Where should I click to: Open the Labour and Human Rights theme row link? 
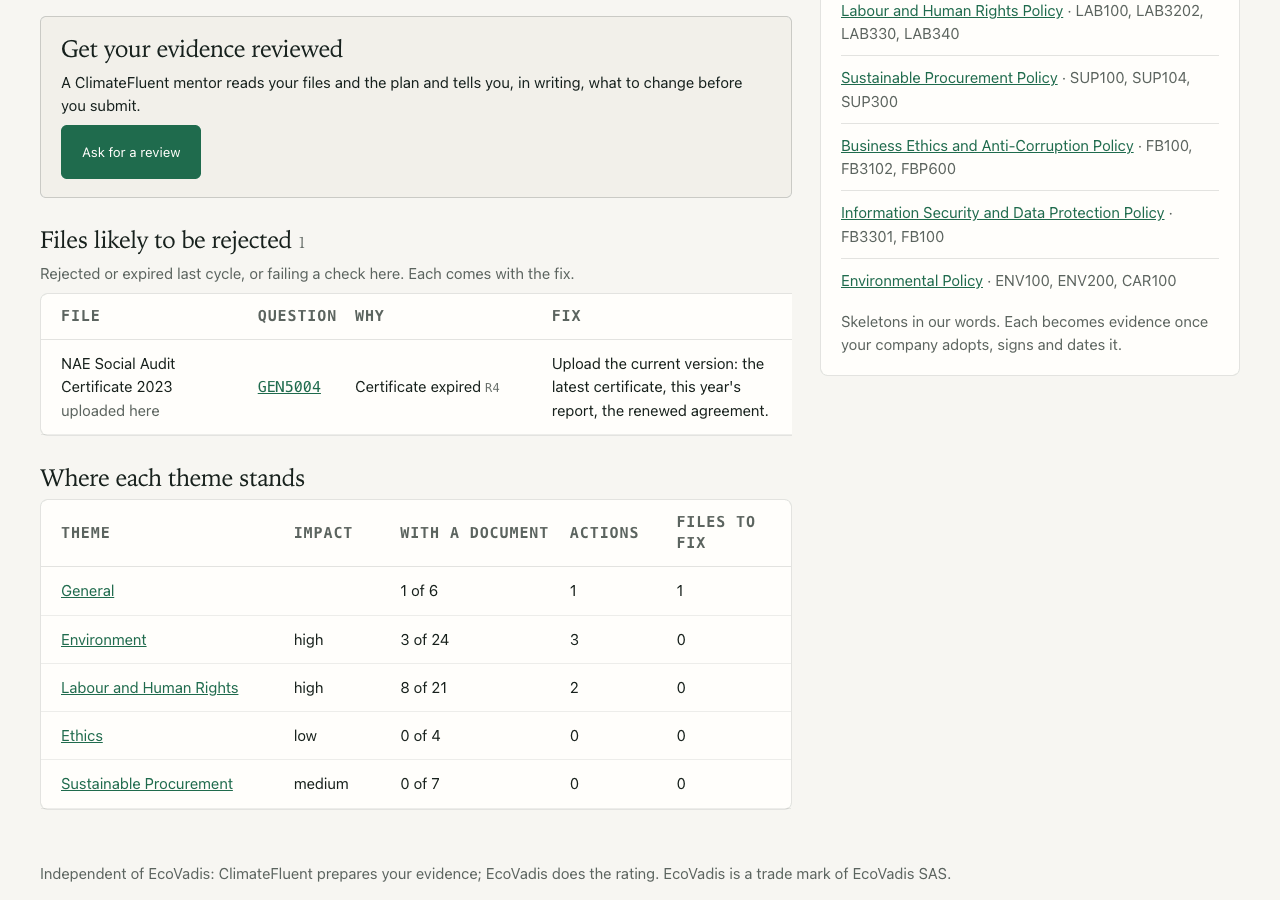pyautogui.click(x=150, y=687)
